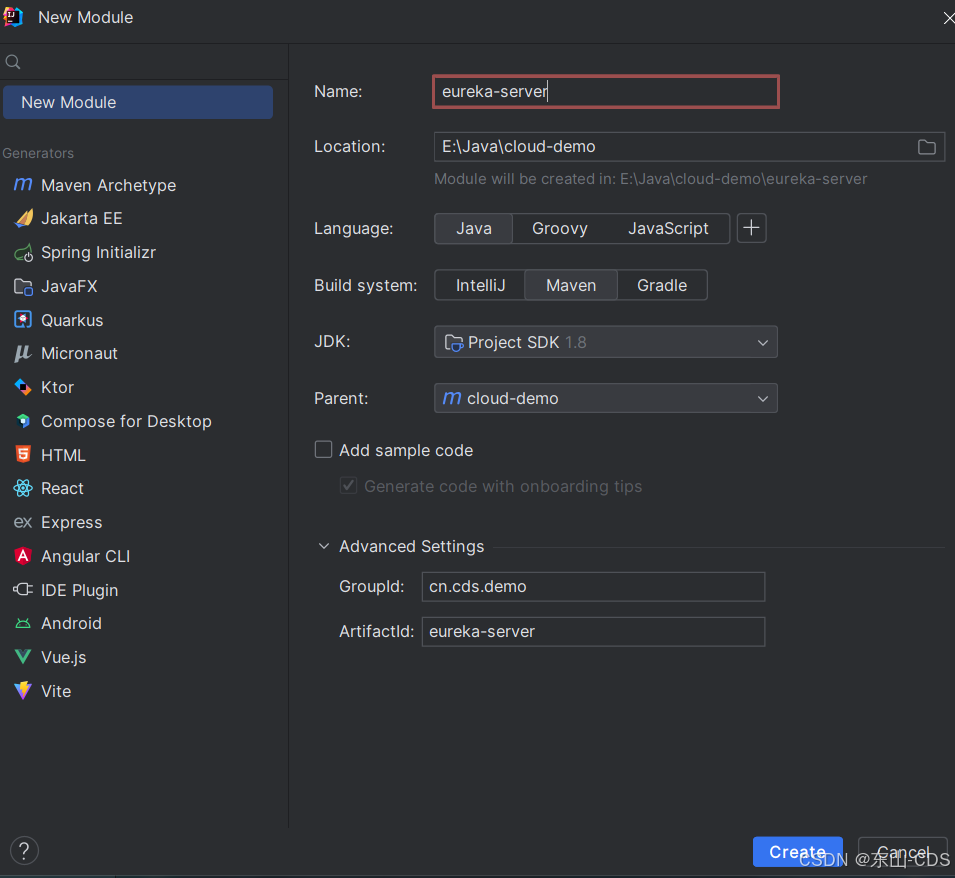Select Quarkus generator label
The image size is (955, 878).
click(x=72, y=320)
